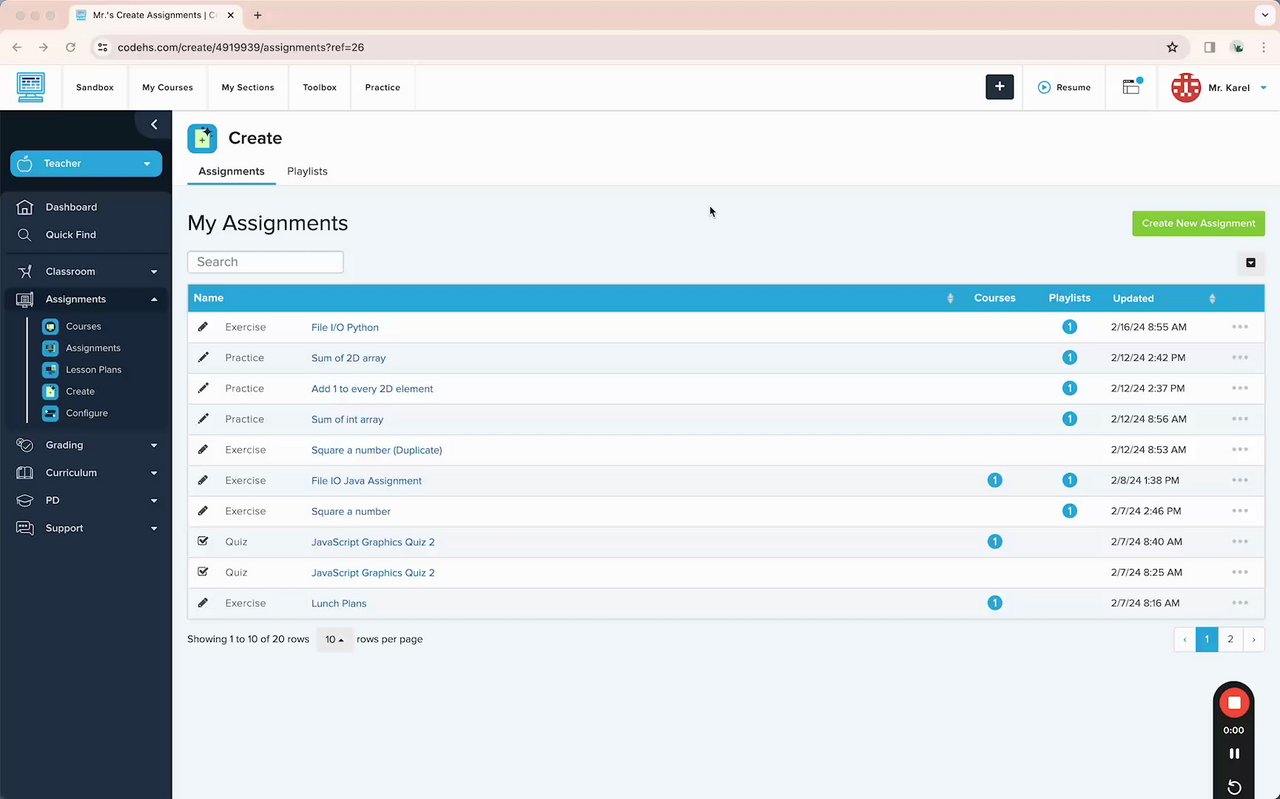
Task: Open the Sum of int array link
Action: 347,420
